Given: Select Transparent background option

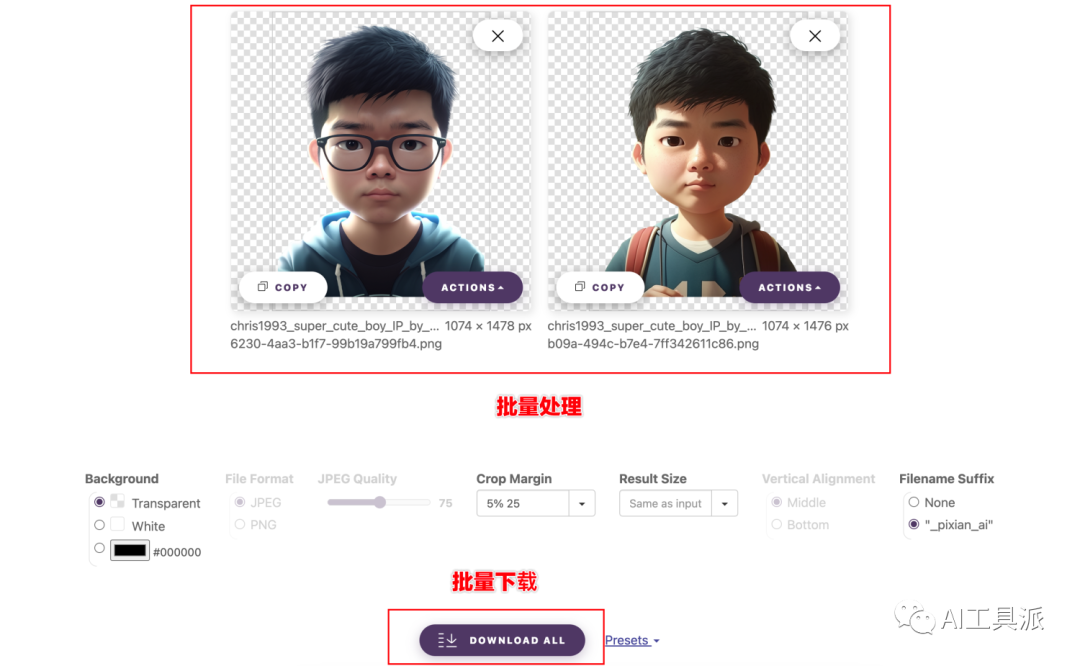Looking at the screenshot, I should (99, 502).
